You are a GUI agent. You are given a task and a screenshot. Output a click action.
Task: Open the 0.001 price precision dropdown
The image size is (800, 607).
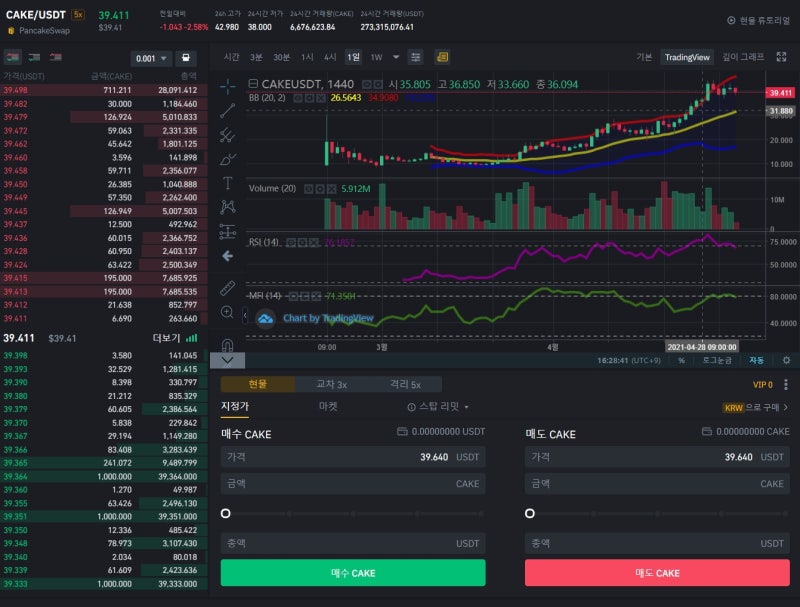click(x=151, y=59)
